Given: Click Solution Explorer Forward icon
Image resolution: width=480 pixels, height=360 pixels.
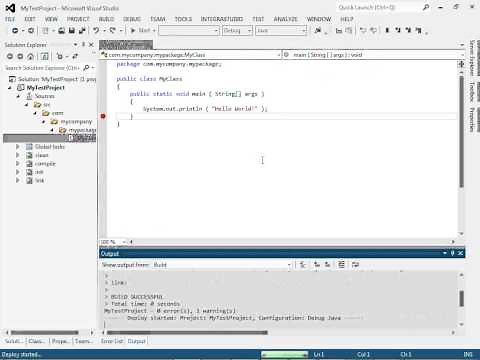Looking at the screenshot, I should (20, 56).
